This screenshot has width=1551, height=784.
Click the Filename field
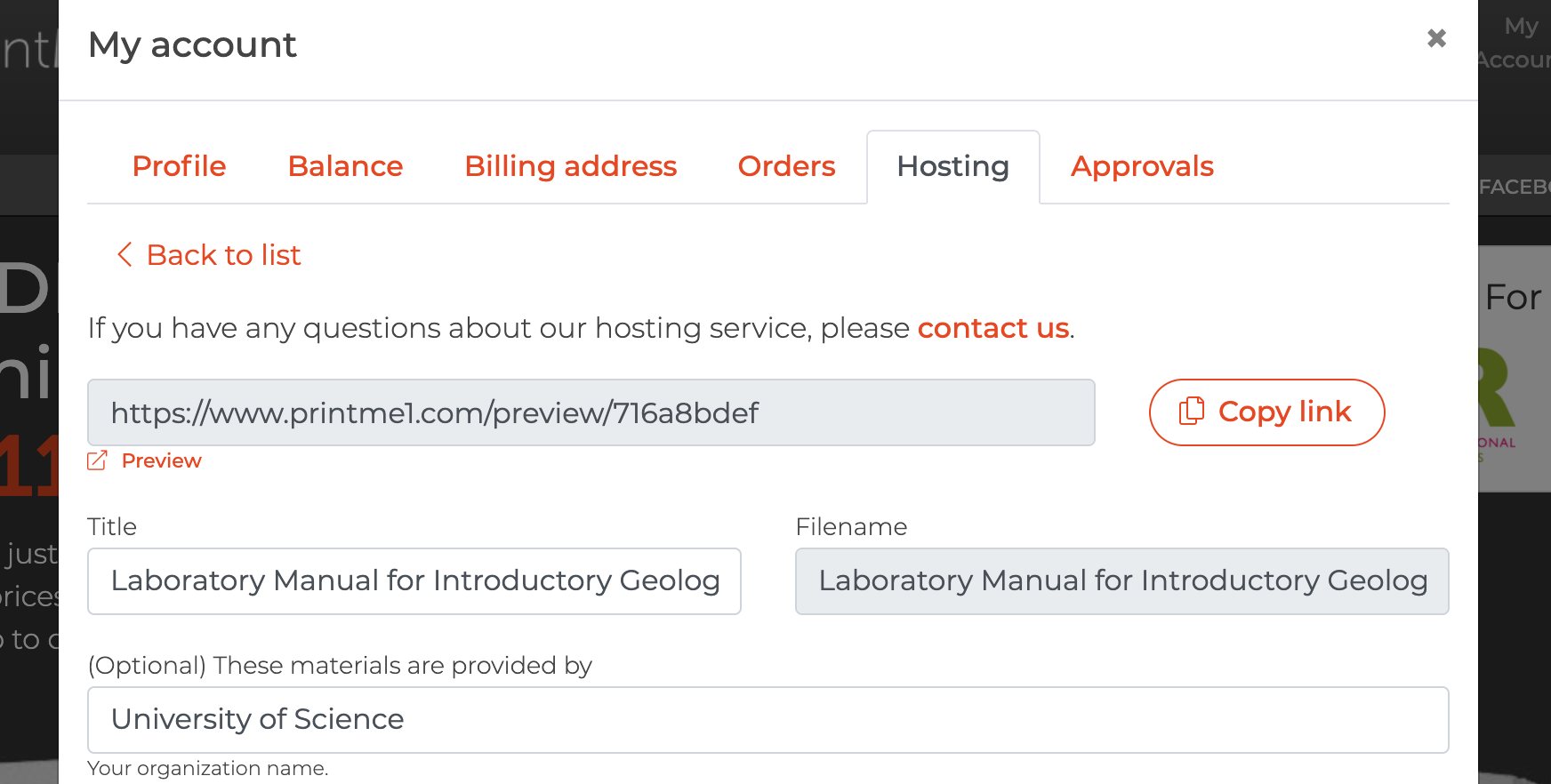[x=1122, y=581]
